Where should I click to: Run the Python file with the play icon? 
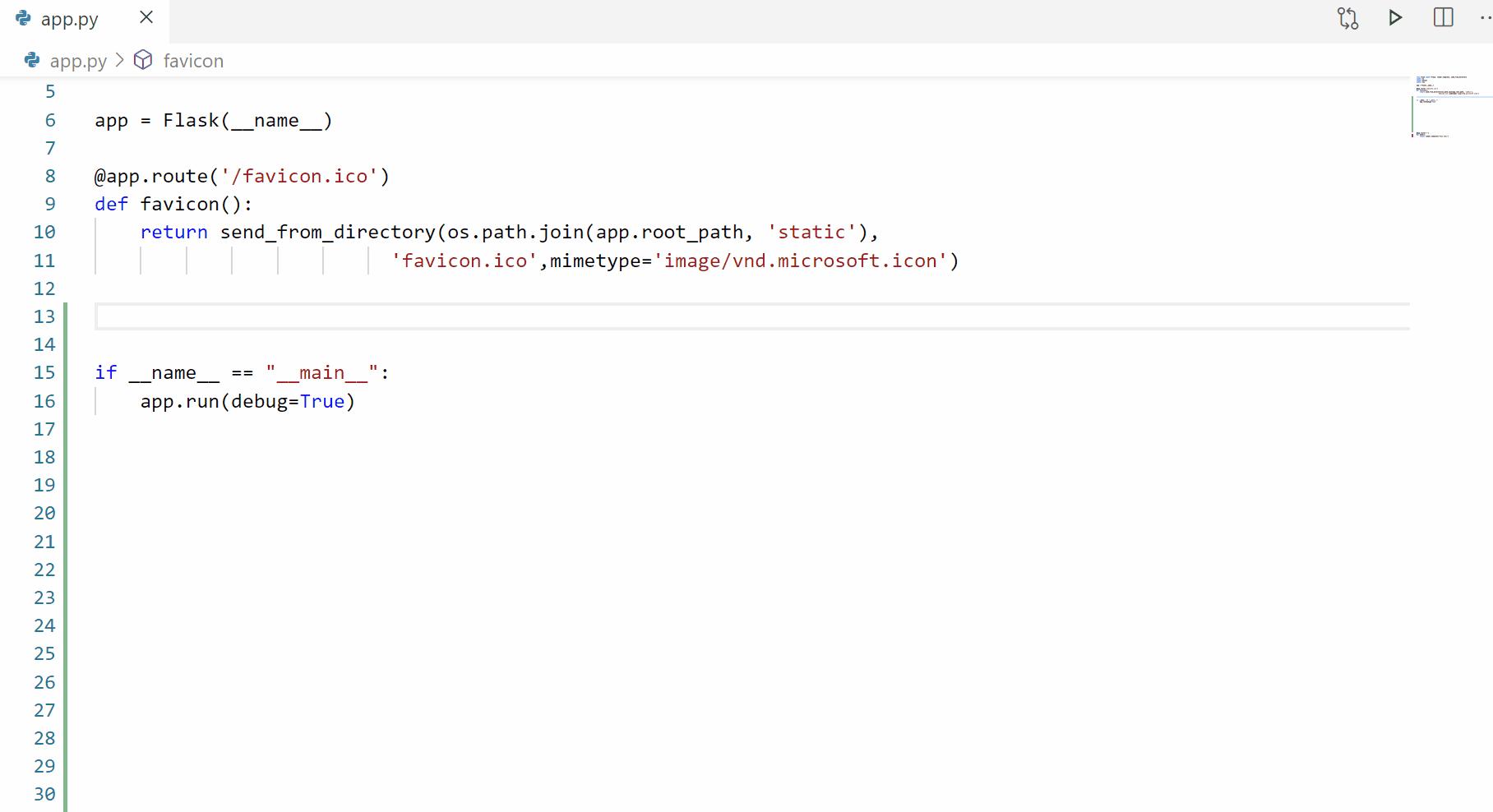tap(1394, 16)
